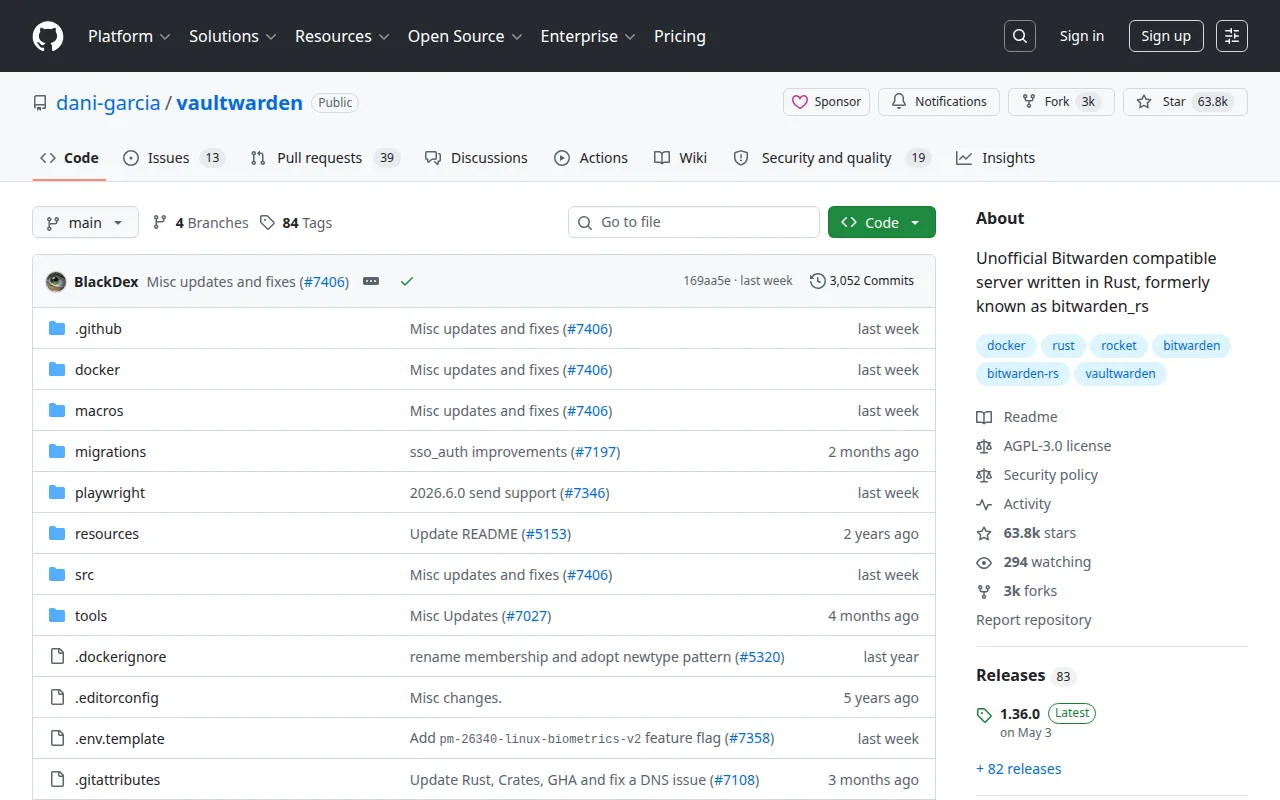
Task: Fork the repository
Action: click(x=1061, y=102)
